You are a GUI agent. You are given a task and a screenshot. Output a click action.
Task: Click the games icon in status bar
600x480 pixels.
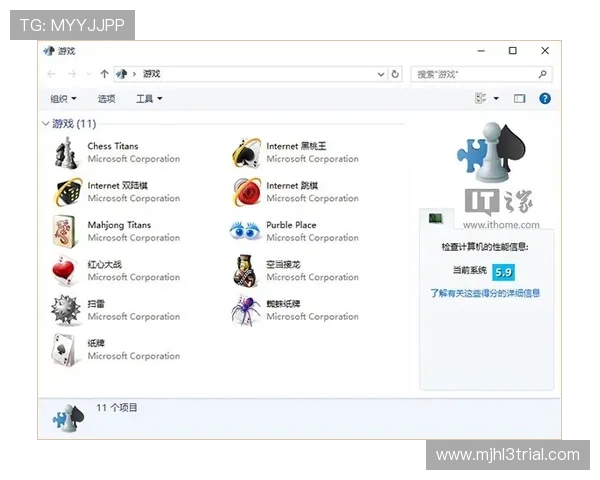(68, 419)
